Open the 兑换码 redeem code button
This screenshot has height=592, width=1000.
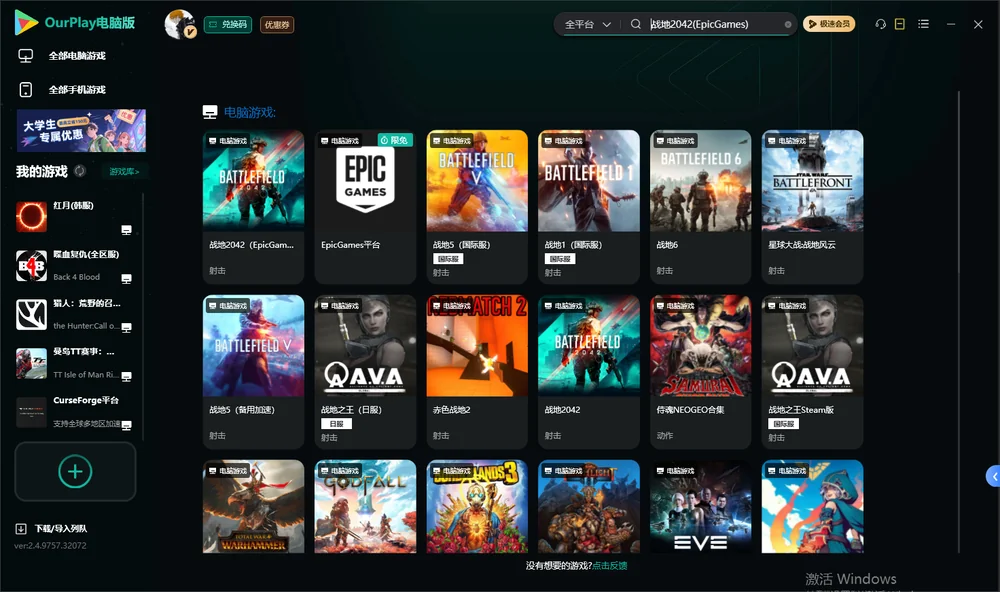click(228, 25)
